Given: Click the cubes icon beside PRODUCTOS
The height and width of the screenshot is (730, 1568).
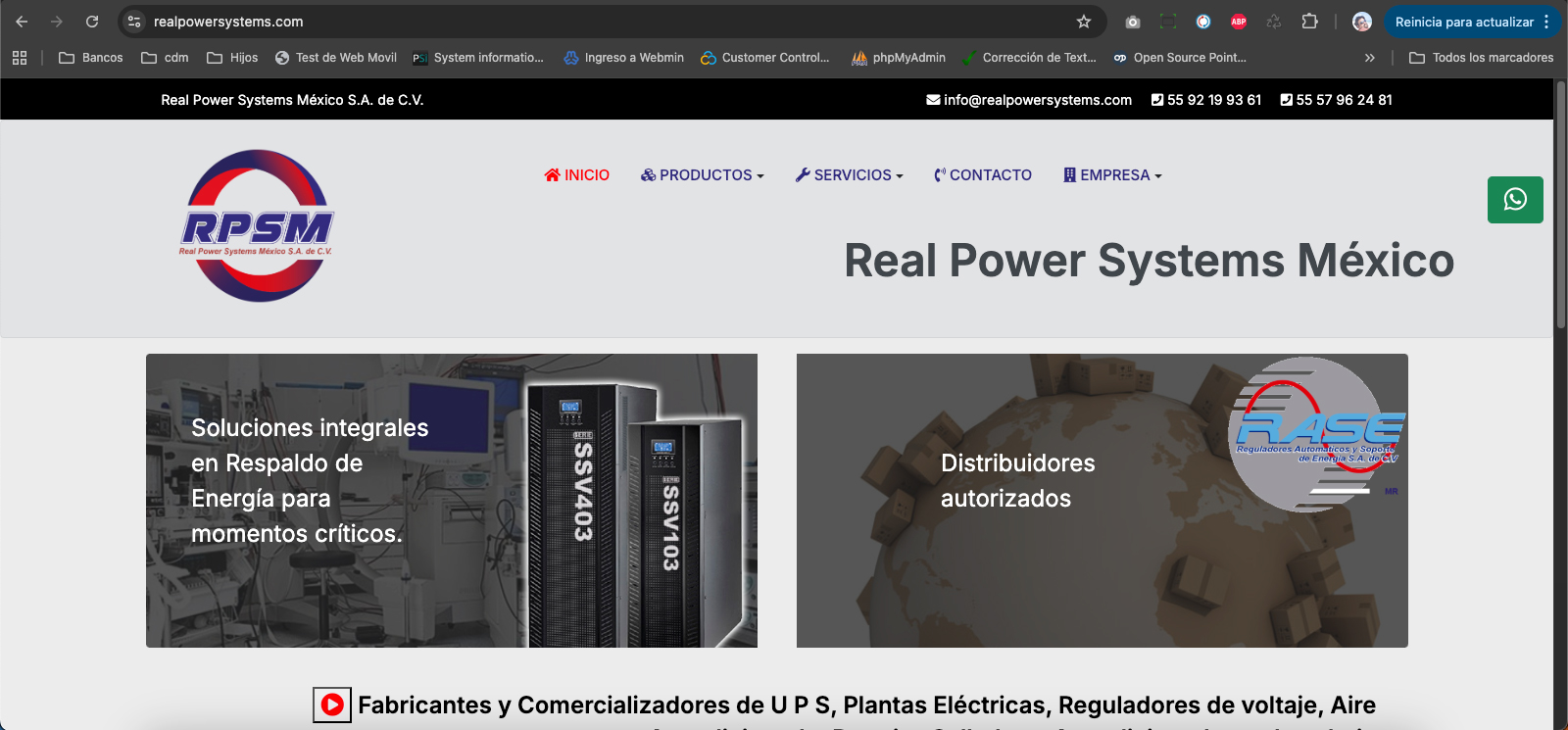Looking at the screenshot, I should [648, 174].
